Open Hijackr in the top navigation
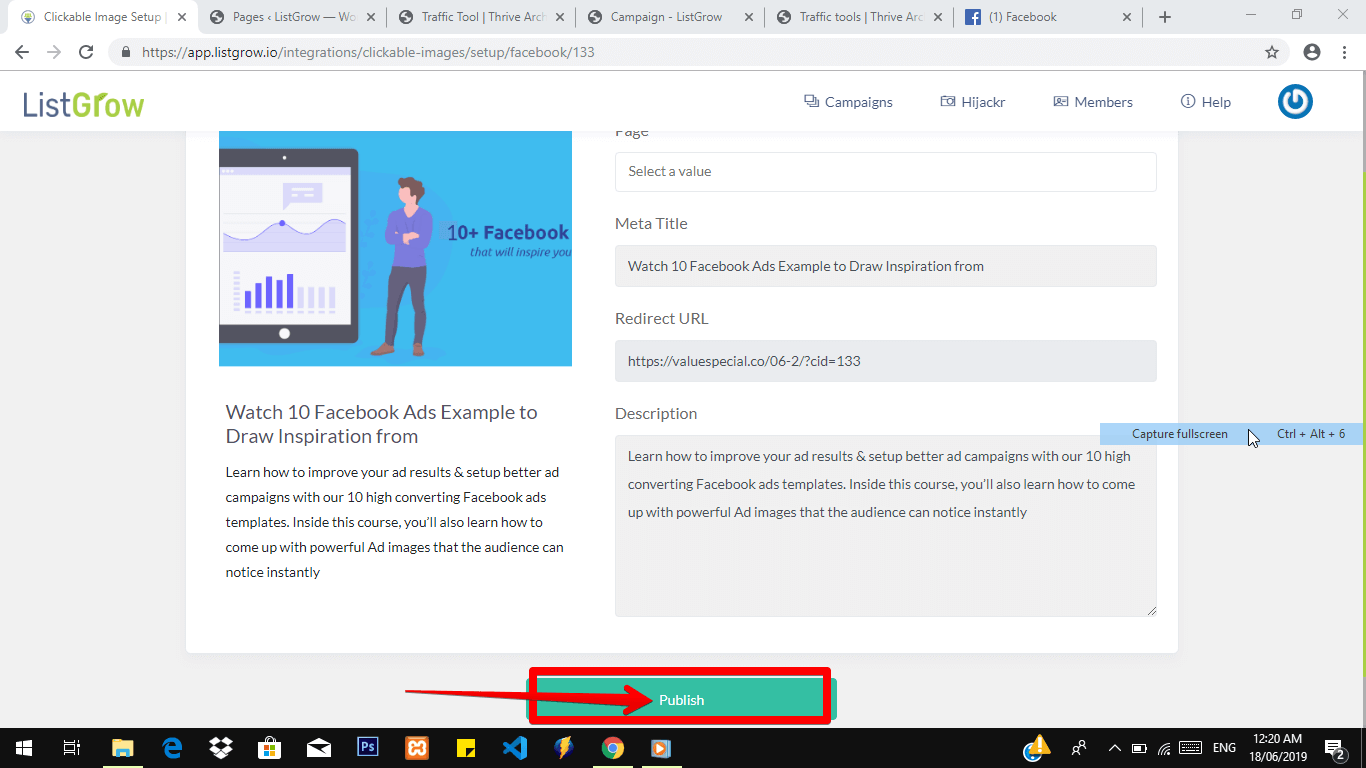This screenshot has width=1366, height=768. click(x=972, y=102)
